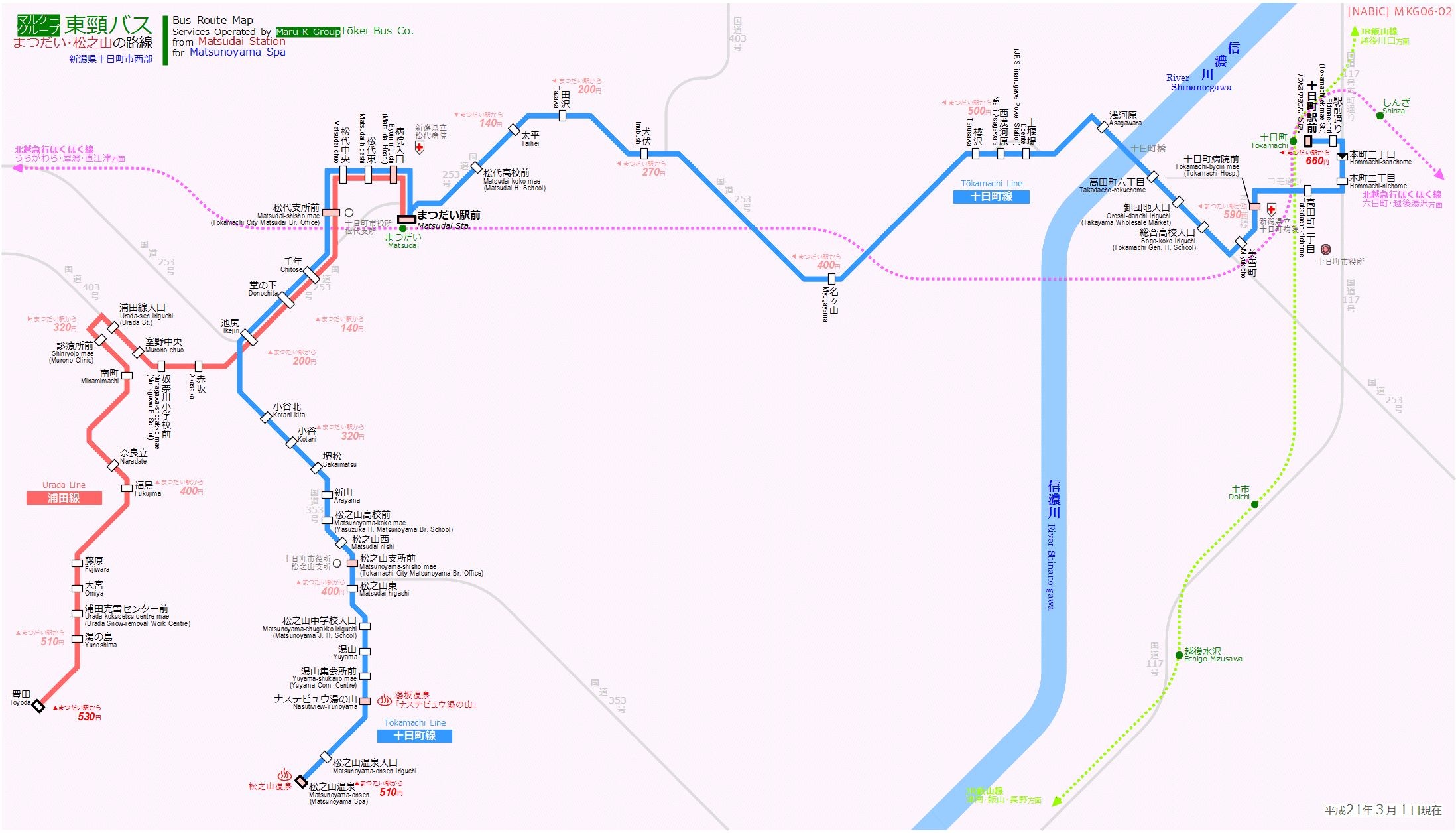The height and width of the screenshot is (833, 1456).
Task: Click the '[NABiC] MKG06-02' code
Action: 1400,11
